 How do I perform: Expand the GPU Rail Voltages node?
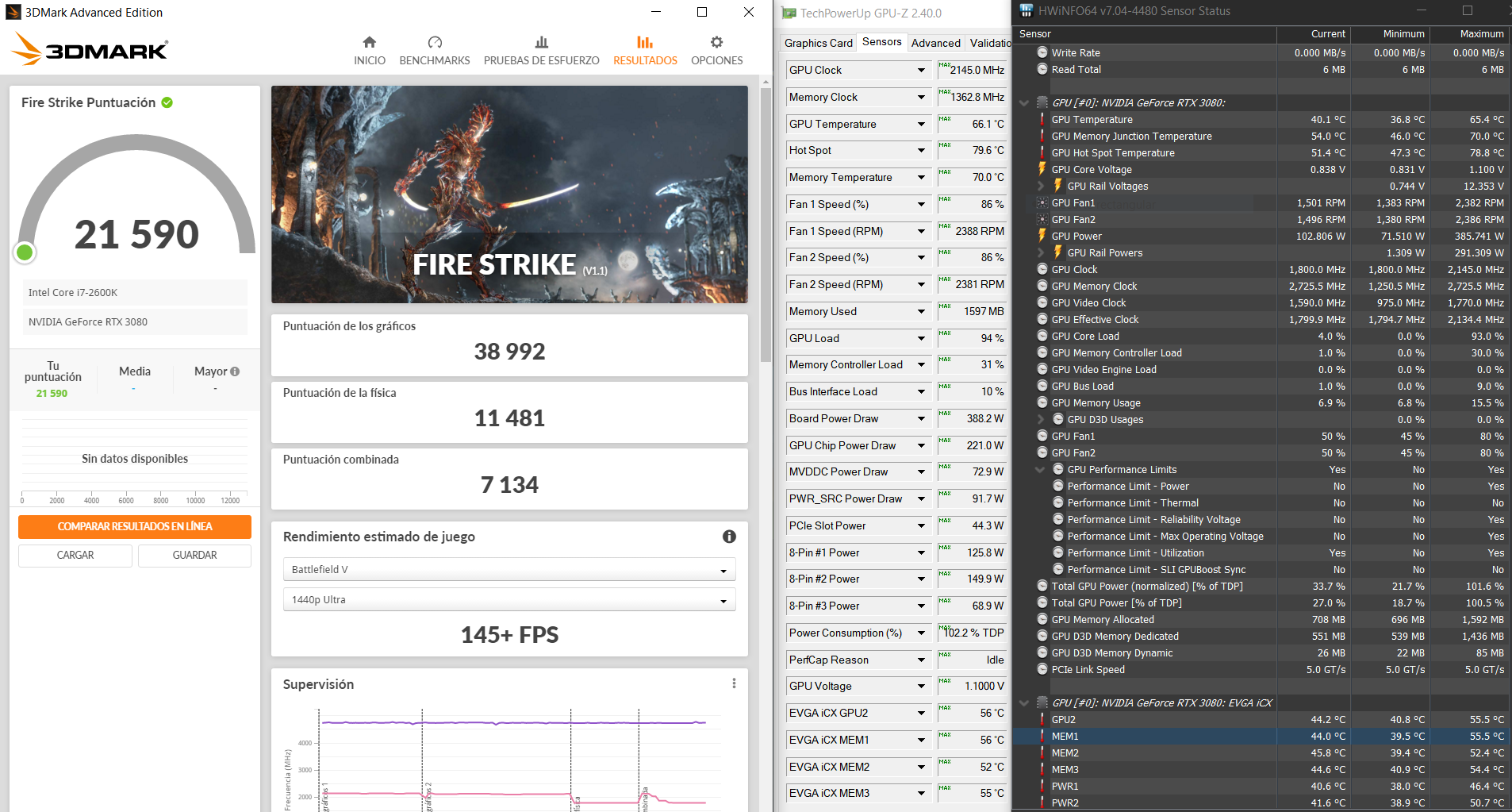[x=1041, y=187]
